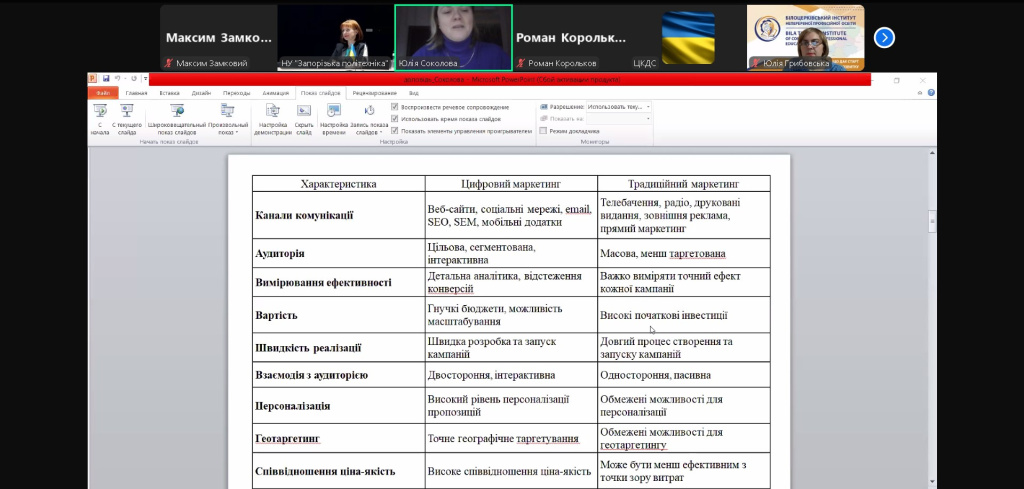Click Аудиторія row label
The height and width of the screenshot is (489, 1024).
click(280, 253)
